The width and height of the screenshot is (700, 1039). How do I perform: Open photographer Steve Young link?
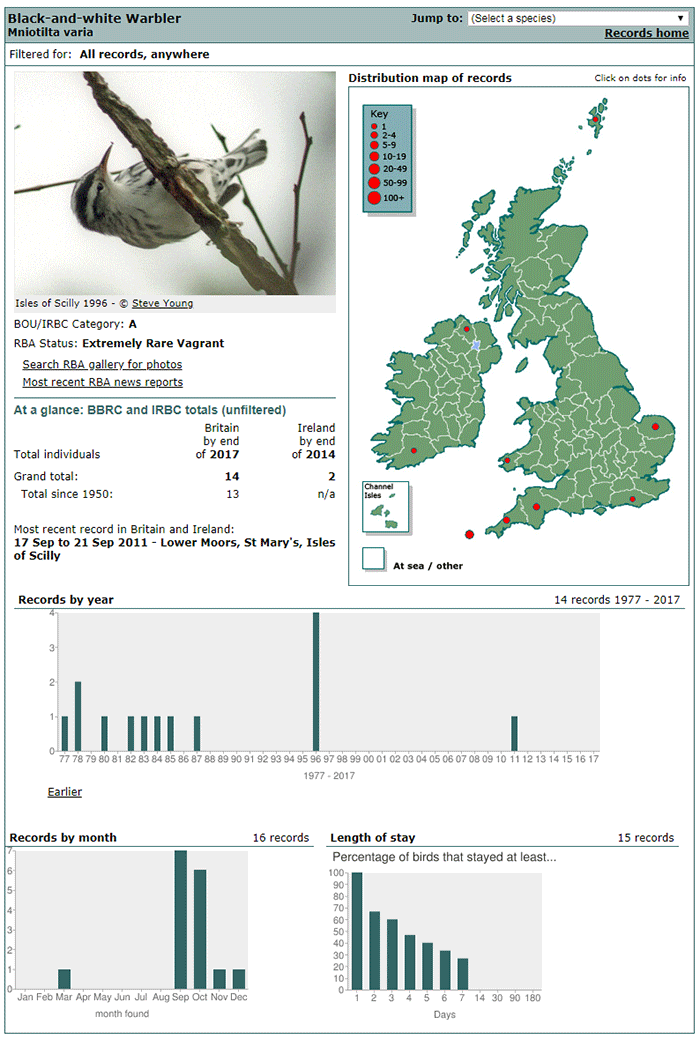[x=162, y=303]
